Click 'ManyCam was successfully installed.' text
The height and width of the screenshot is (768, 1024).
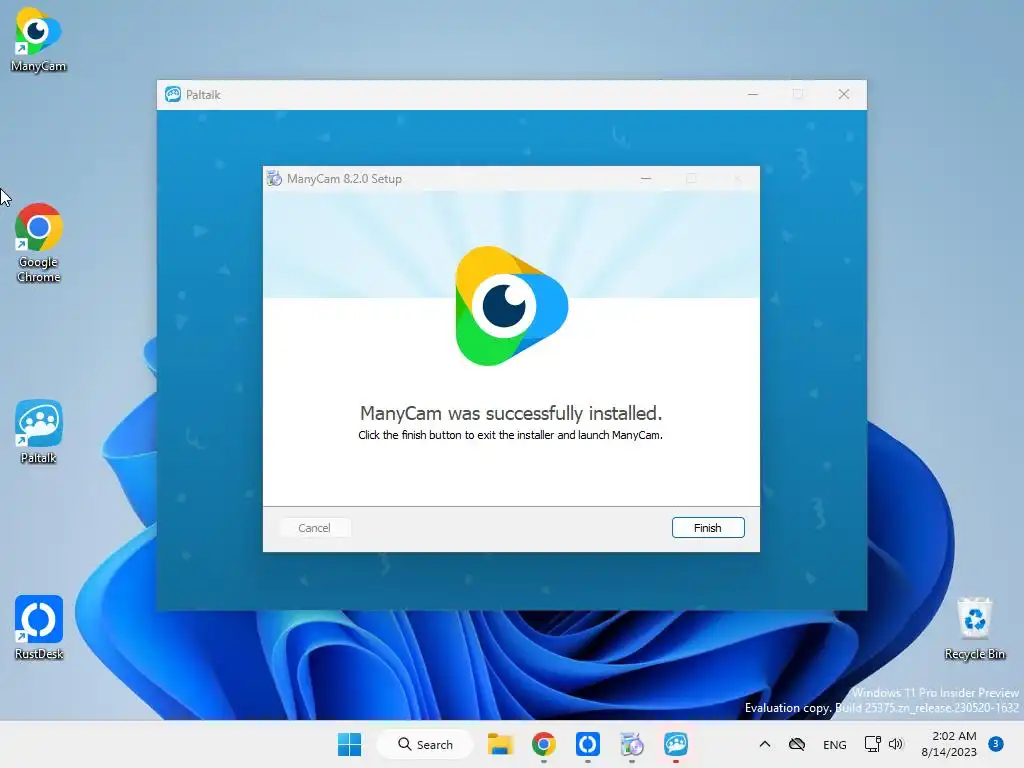(x=511, y=413)
